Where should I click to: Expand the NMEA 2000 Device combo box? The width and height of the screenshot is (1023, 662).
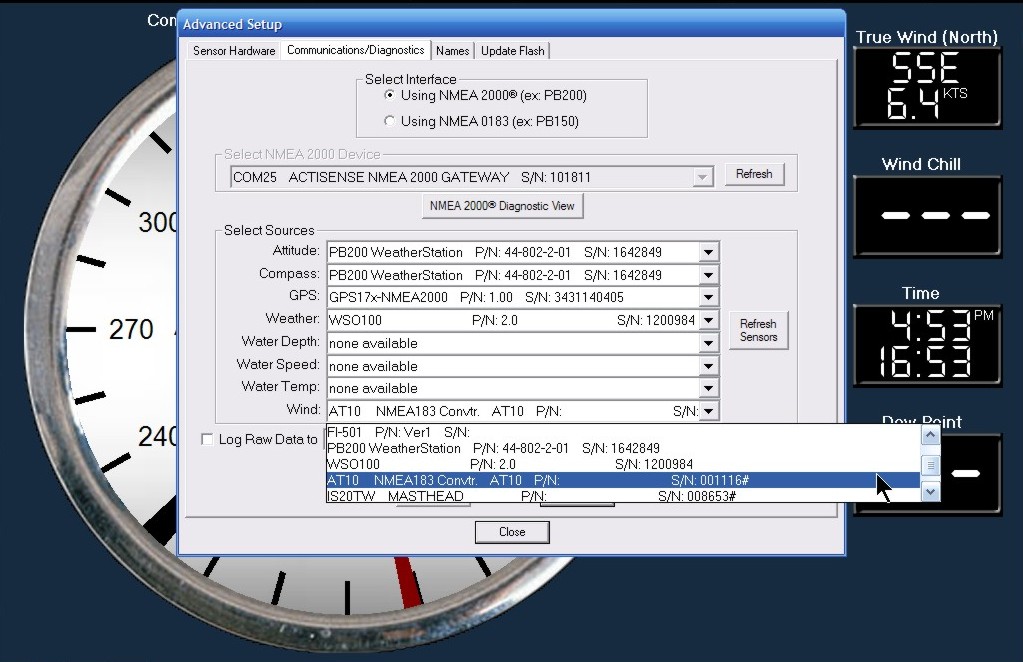click(x=702, y=177)
